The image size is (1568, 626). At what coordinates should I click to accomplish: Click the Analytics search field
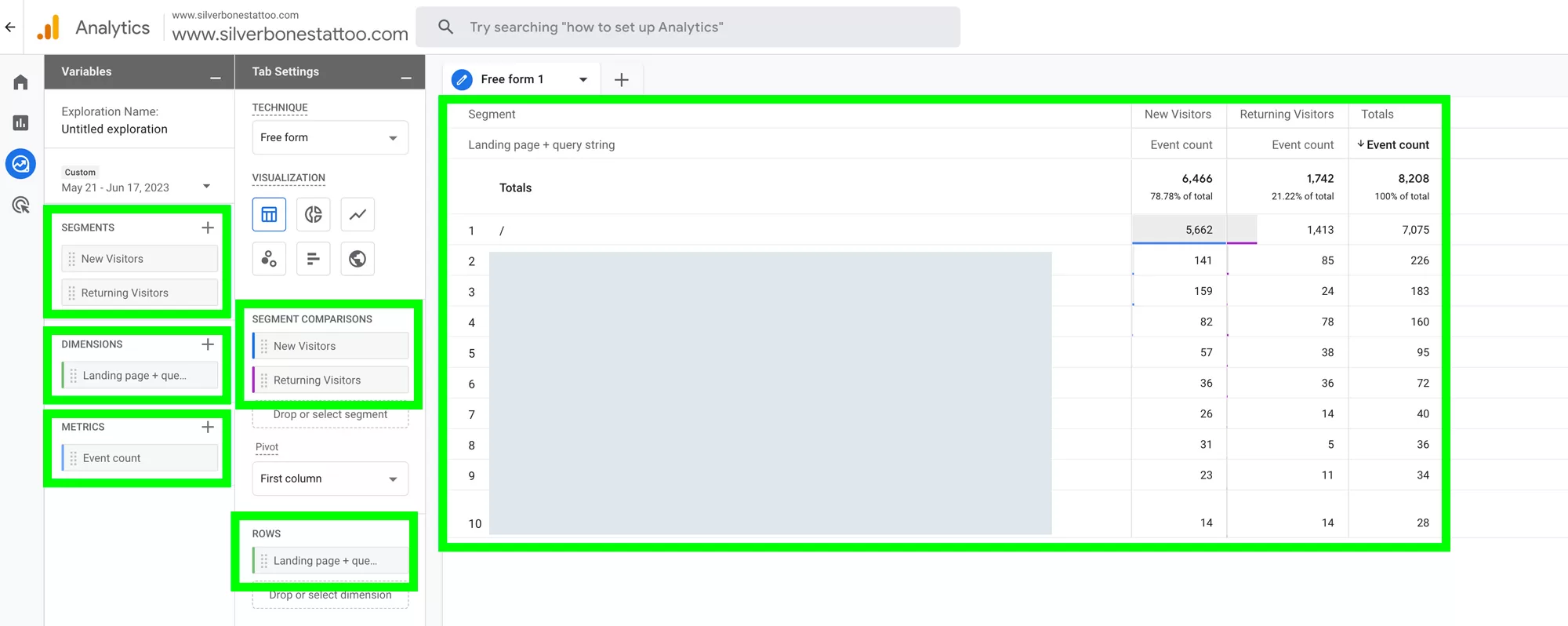point(688,27)
